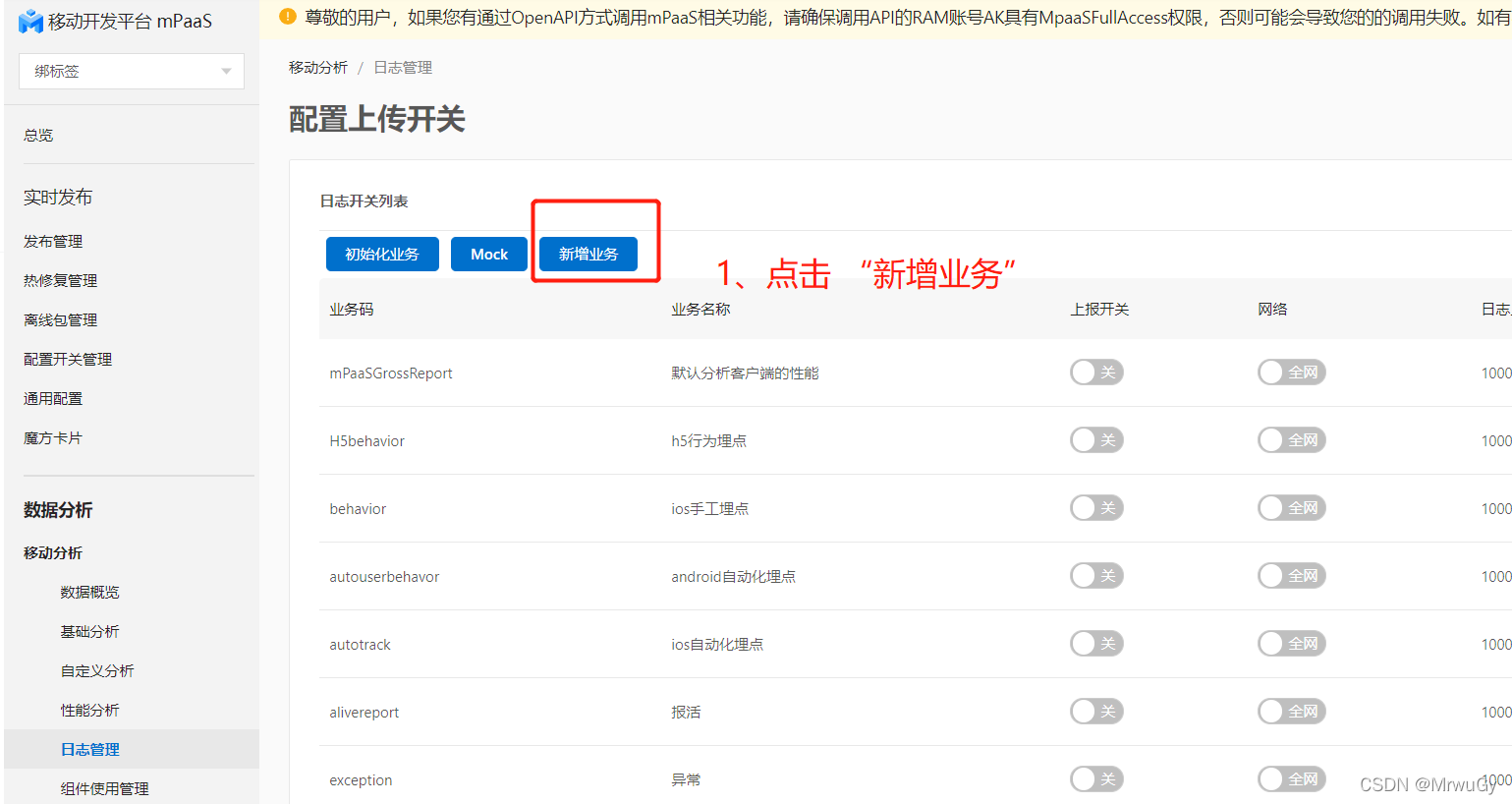
Task: Click the 网络 column header
Action: [x=1272, y=310]
